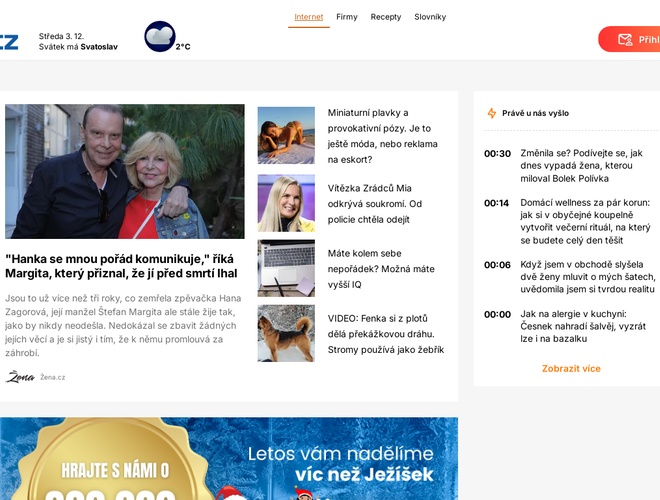This screenshot has height=500, width=660.
Task: Select the Slovníky tab
Action: tap(430, 17)
